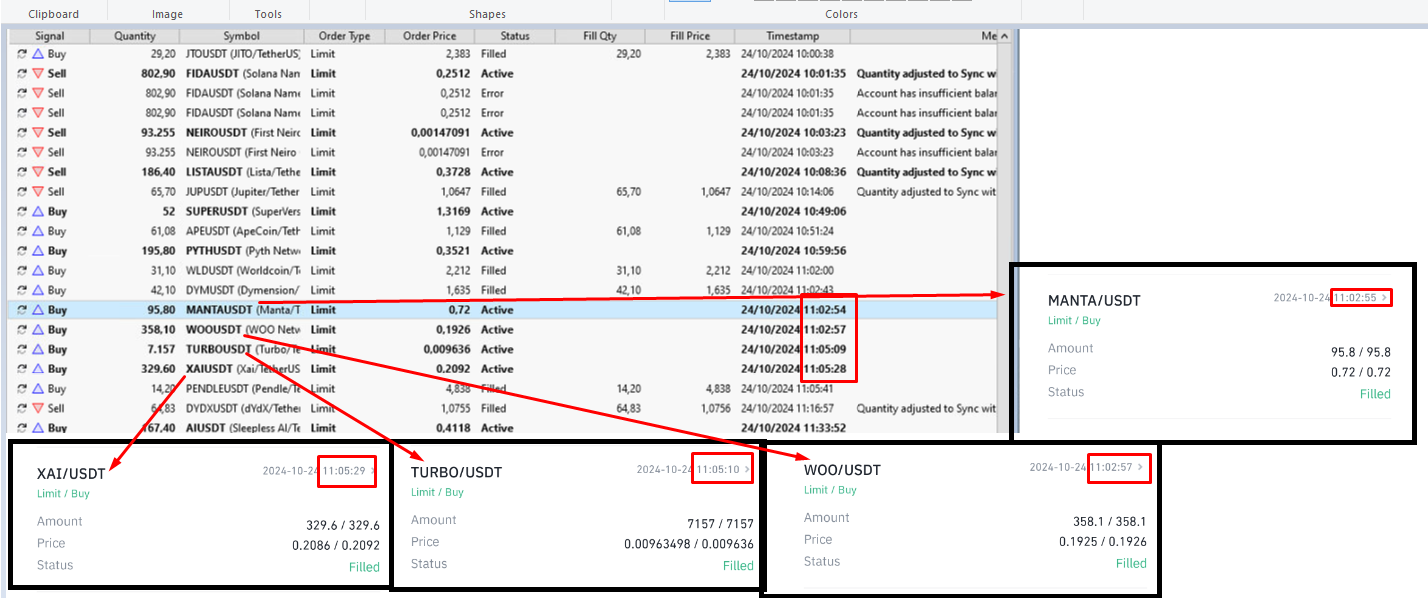Click the Filled status in XAI/USDT card
The height and width of the screenshot is (598, 1428).
[364, 567]
